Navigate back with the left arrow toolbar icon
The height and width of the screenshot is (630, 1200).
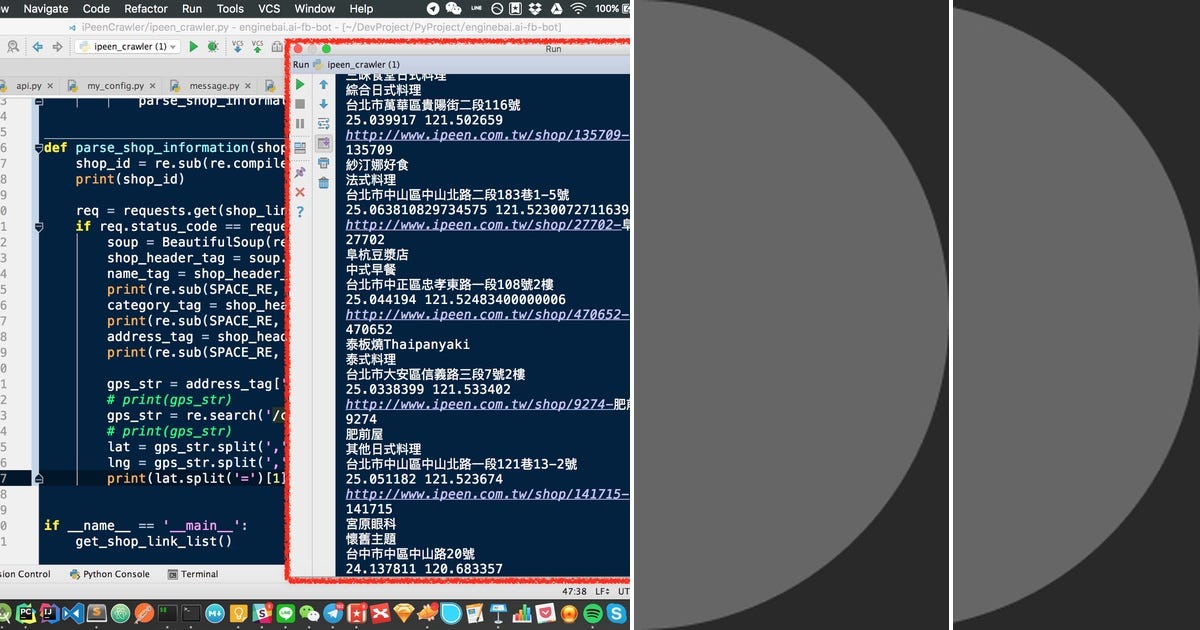pos(37,47)
